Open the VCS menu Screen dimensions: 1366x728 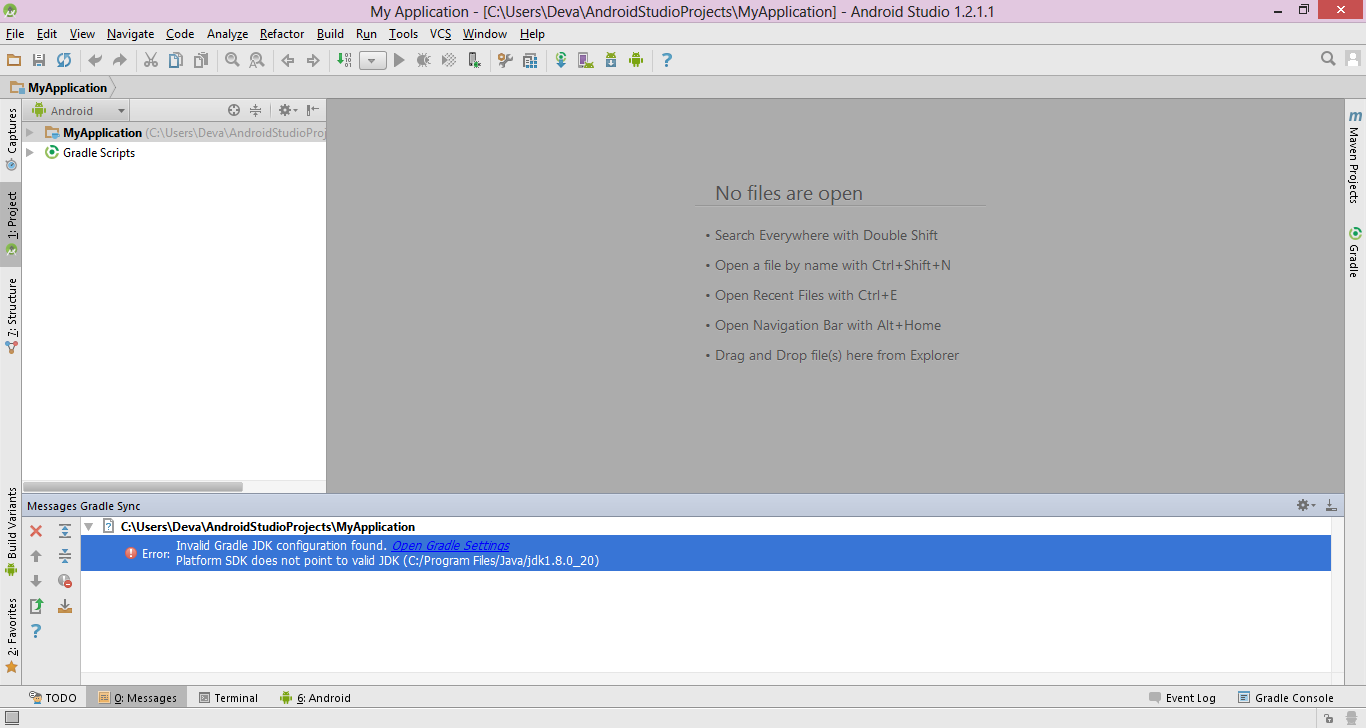click(x=441, y=34)
